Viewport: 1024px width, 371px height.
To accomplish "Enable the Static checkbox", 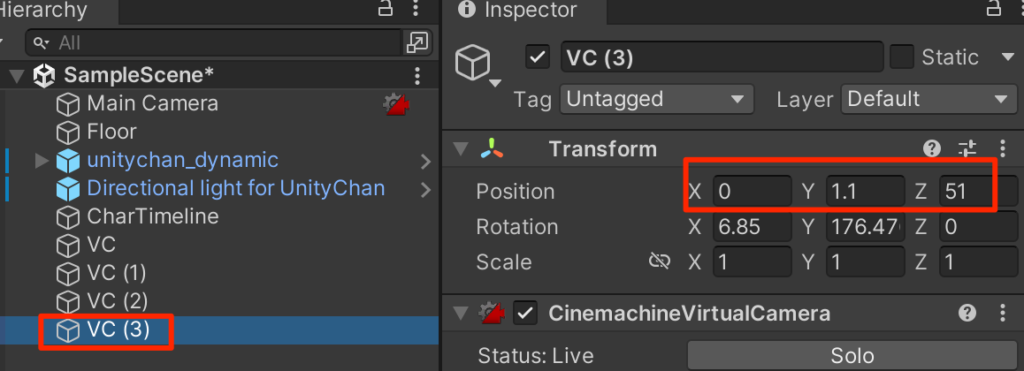I will point(902,57).
